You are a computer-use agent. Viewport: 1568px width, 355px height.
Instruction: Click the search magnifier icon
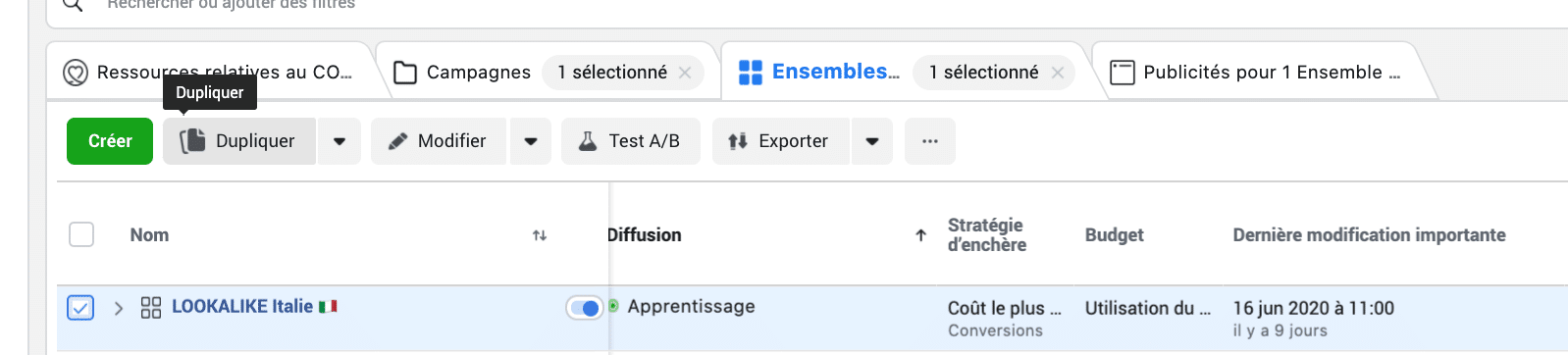73,5
